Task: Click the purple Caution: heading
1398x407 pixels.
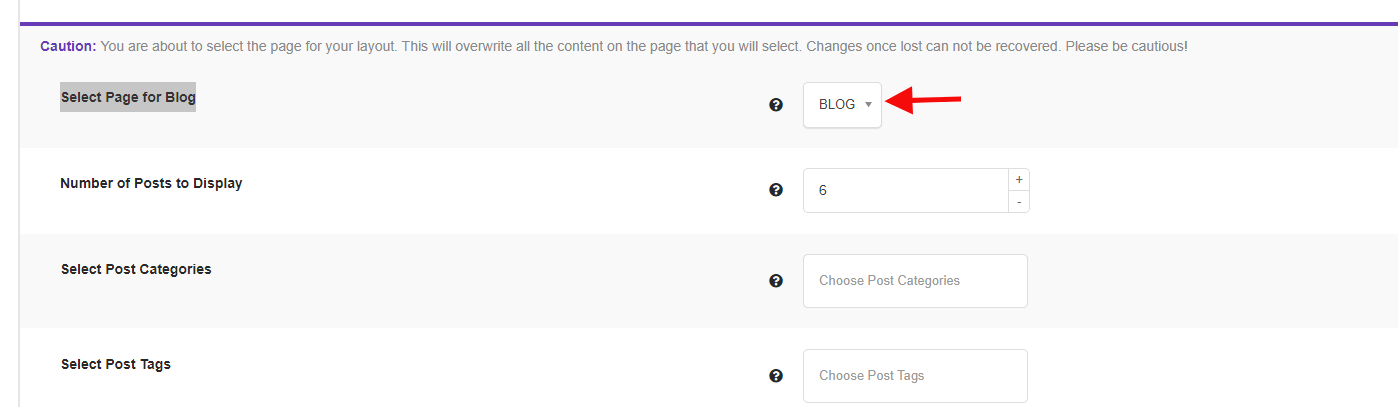Action: (68, 46)
